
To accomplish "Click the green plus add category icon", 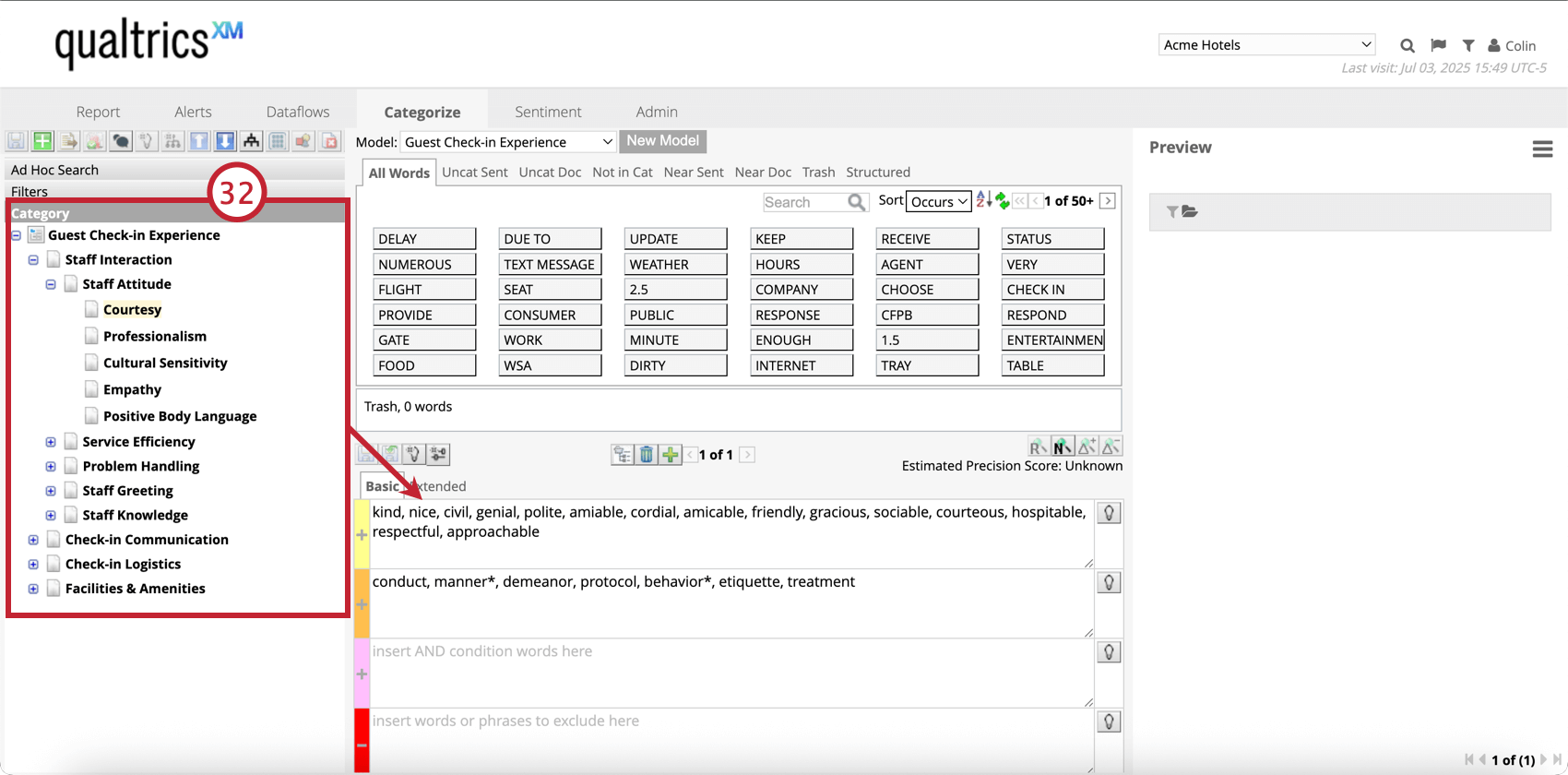I will click(x=42, y=141).
